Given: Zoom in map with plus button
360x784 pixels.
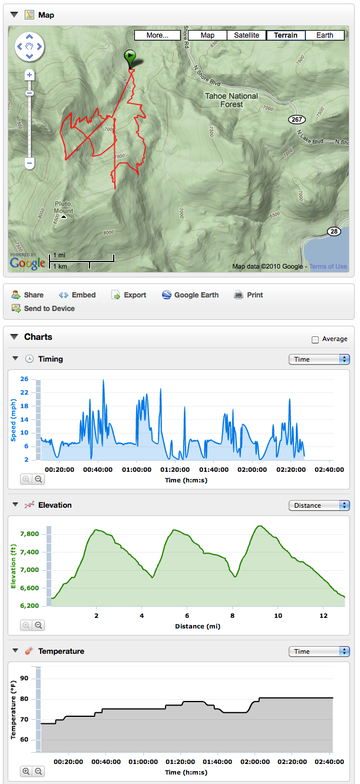Looking at the screenshot, I should coord(30,75).
